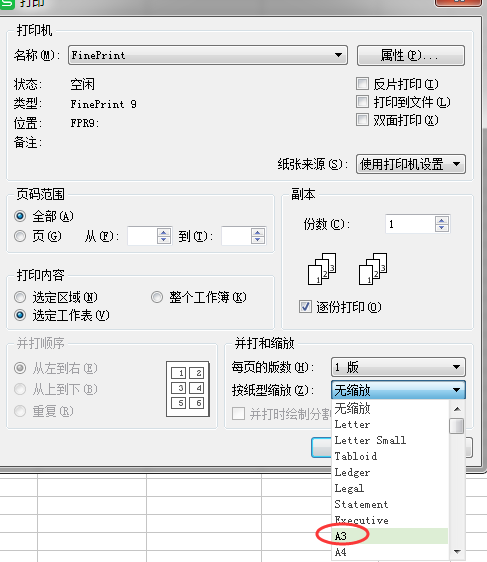The image size is (487, 562).
Task: Click the page layout order preview icon
Action: tap(188, 389)
